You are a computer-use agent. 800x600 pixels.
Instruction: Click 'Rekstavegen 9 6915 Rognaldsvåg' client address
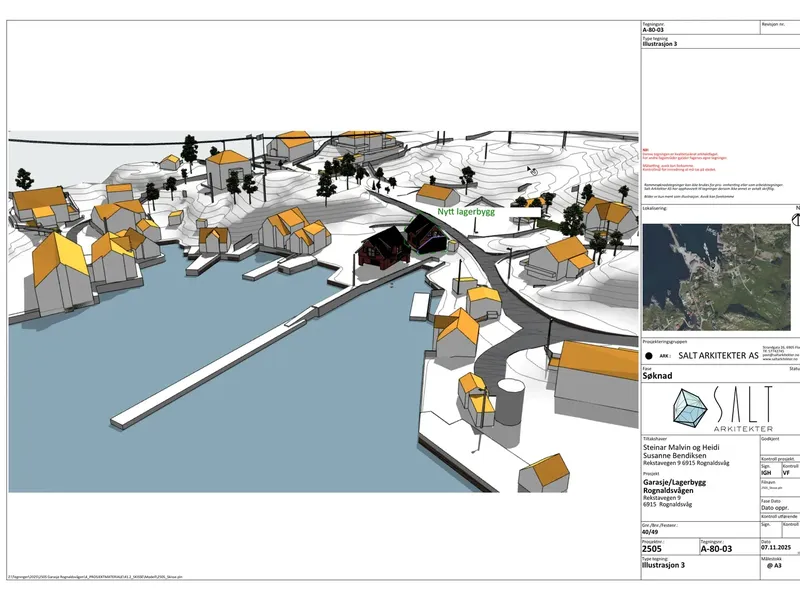coord(686,463)
